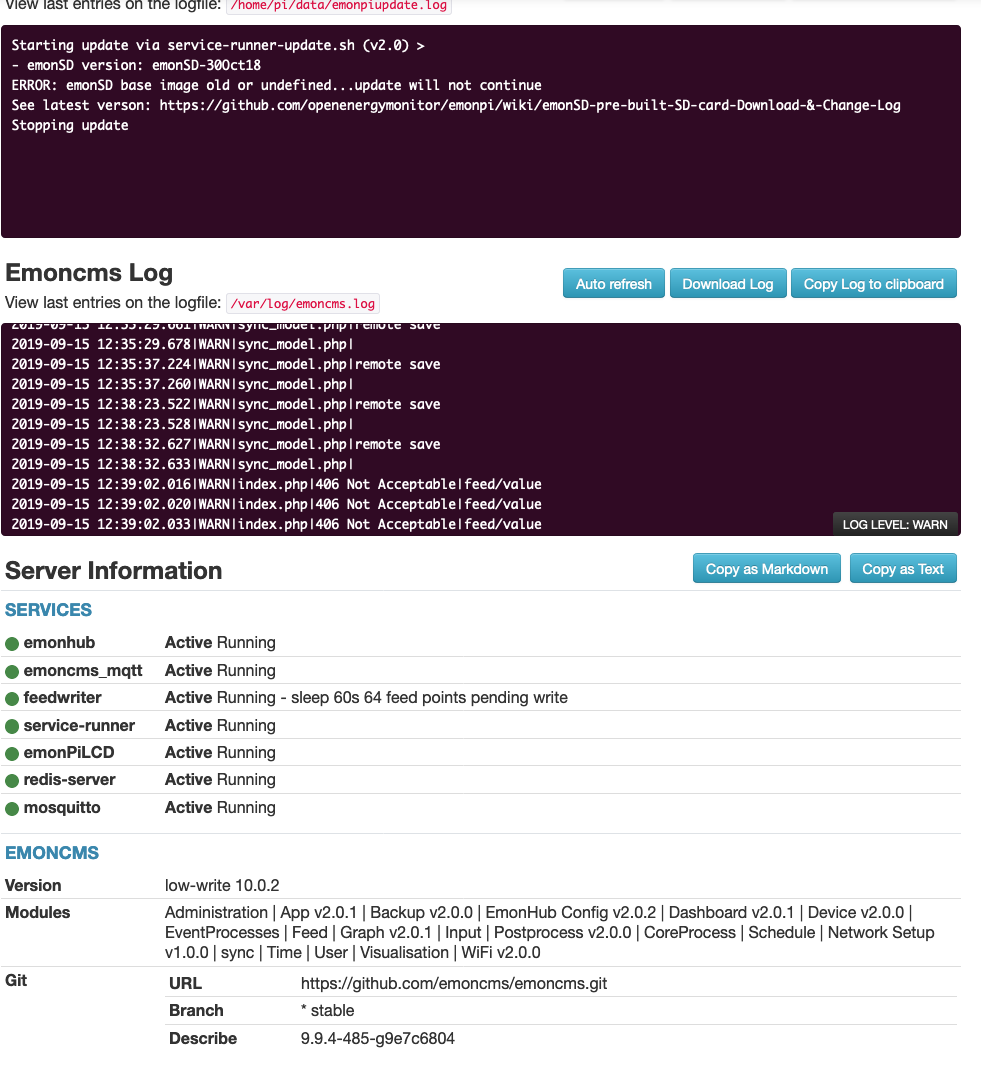The width and height of the screenshot is (981, 1079).
Task: Click the mosquitto green status dot
Action: 12,809
